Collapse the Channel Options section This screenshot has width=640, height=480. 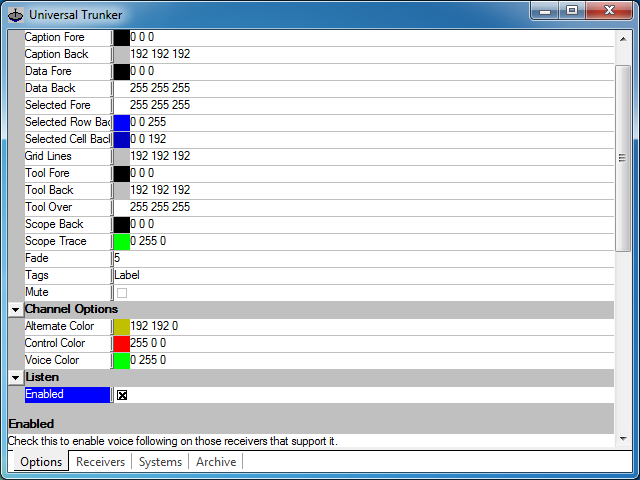[x=16, y=310]
